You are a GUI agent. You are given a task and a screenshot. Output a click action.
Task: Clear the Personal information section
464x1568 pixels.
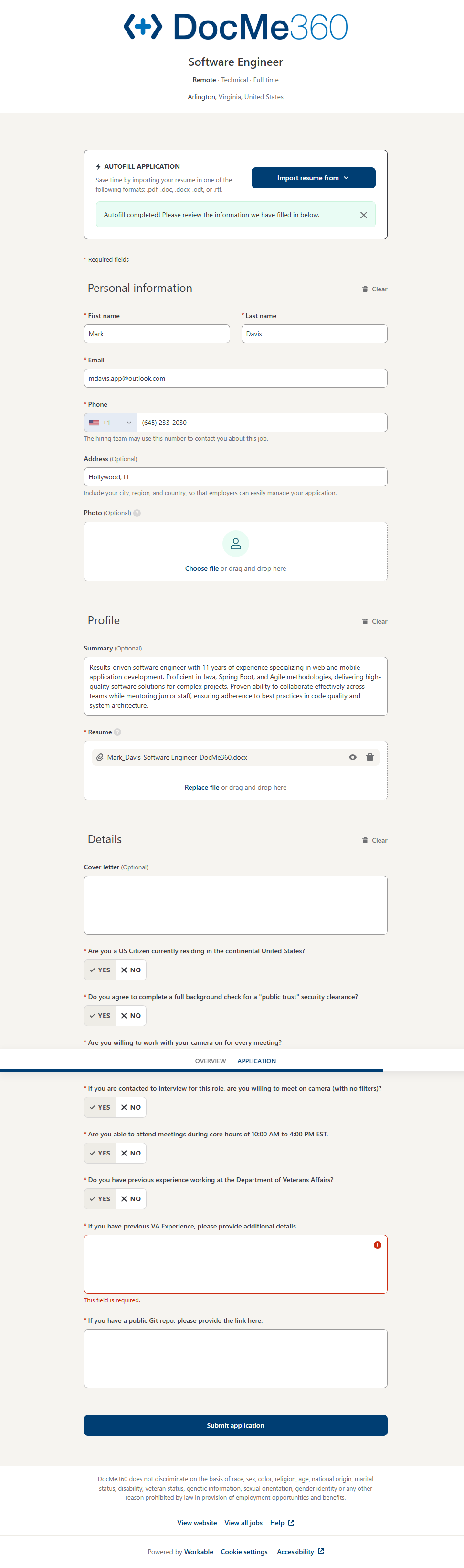pos(374,289)
